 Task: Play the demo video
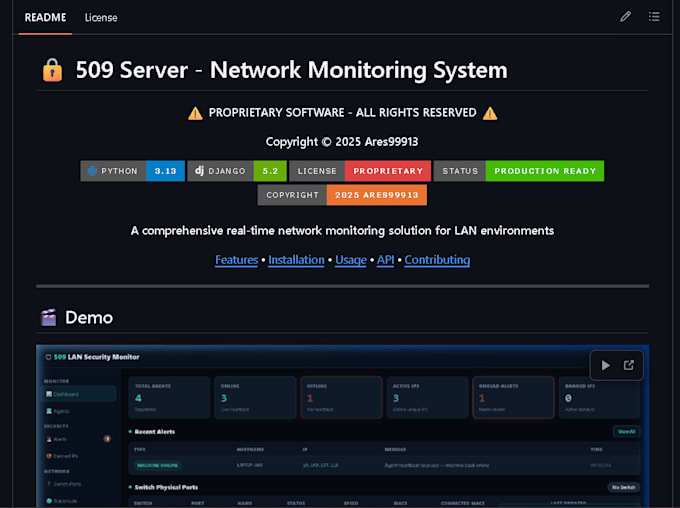tap(605, 365)
